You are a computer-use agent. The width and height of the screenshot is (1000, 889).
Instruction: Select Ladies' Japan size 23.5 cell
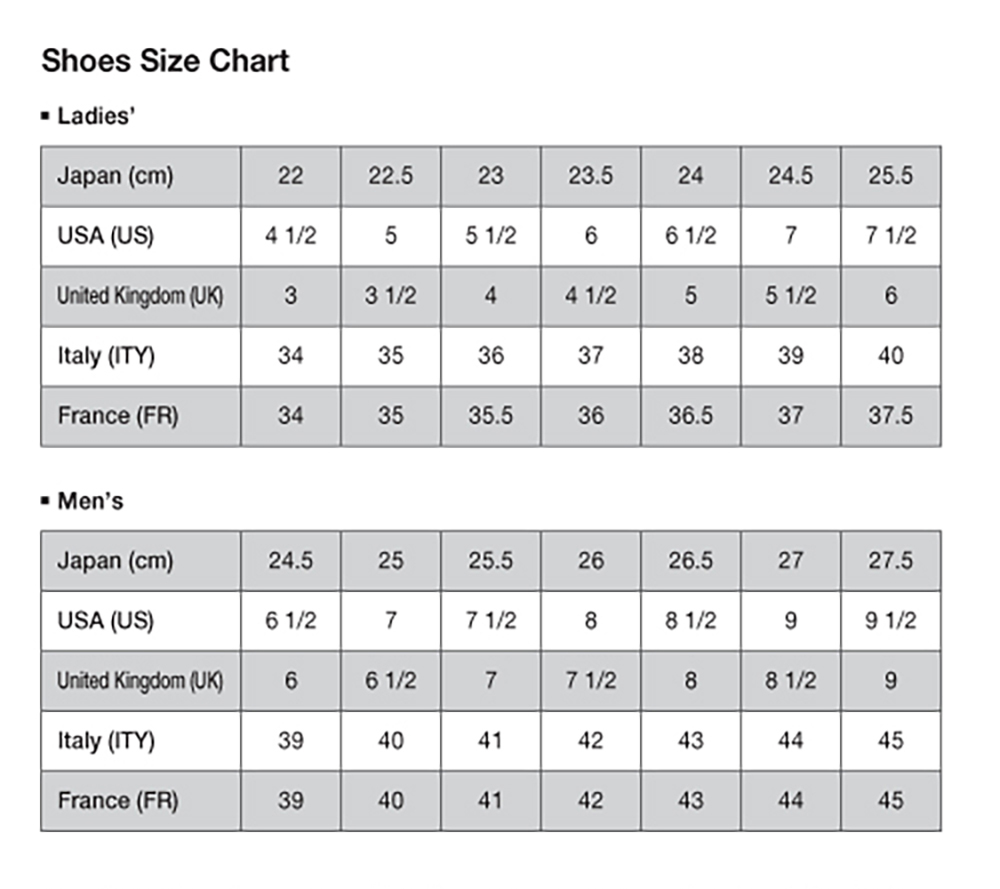tap(591, 176)
